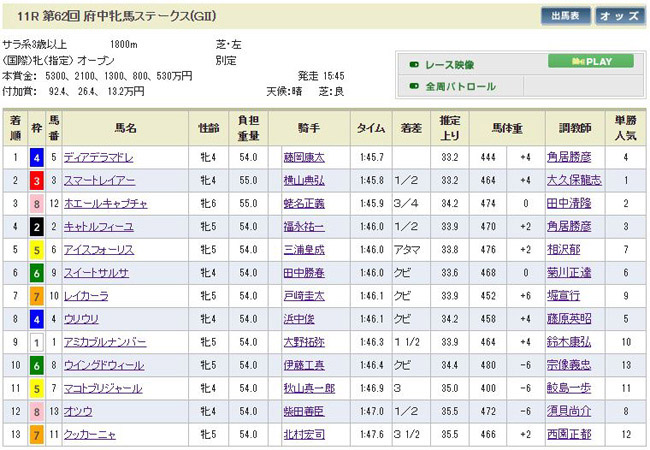Open jockey 福永祐一 link

click(x=306, y=227)
